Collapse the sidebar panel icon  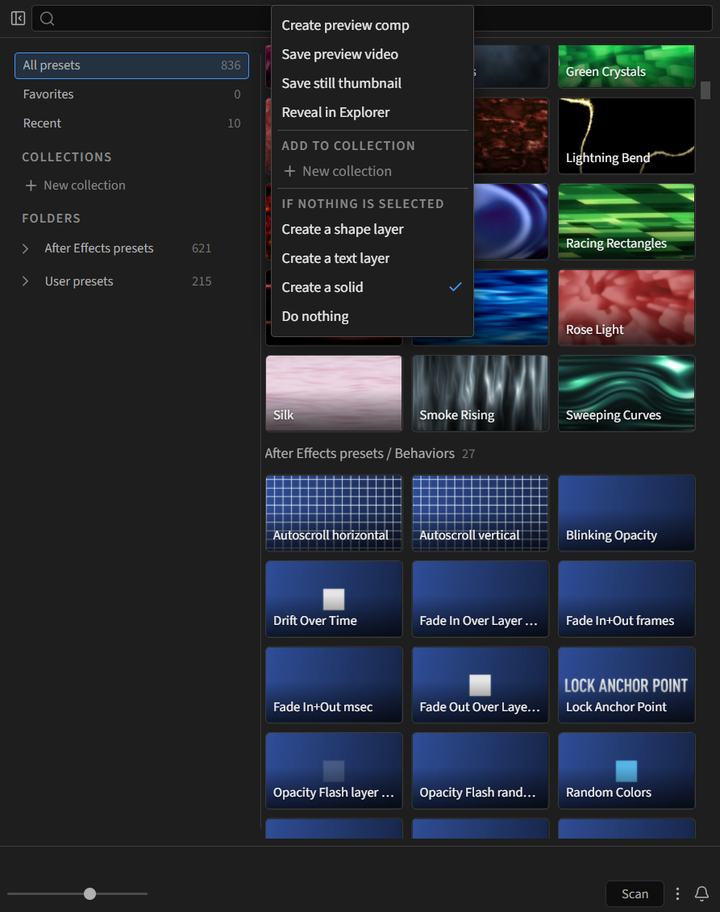click(18, 19)
